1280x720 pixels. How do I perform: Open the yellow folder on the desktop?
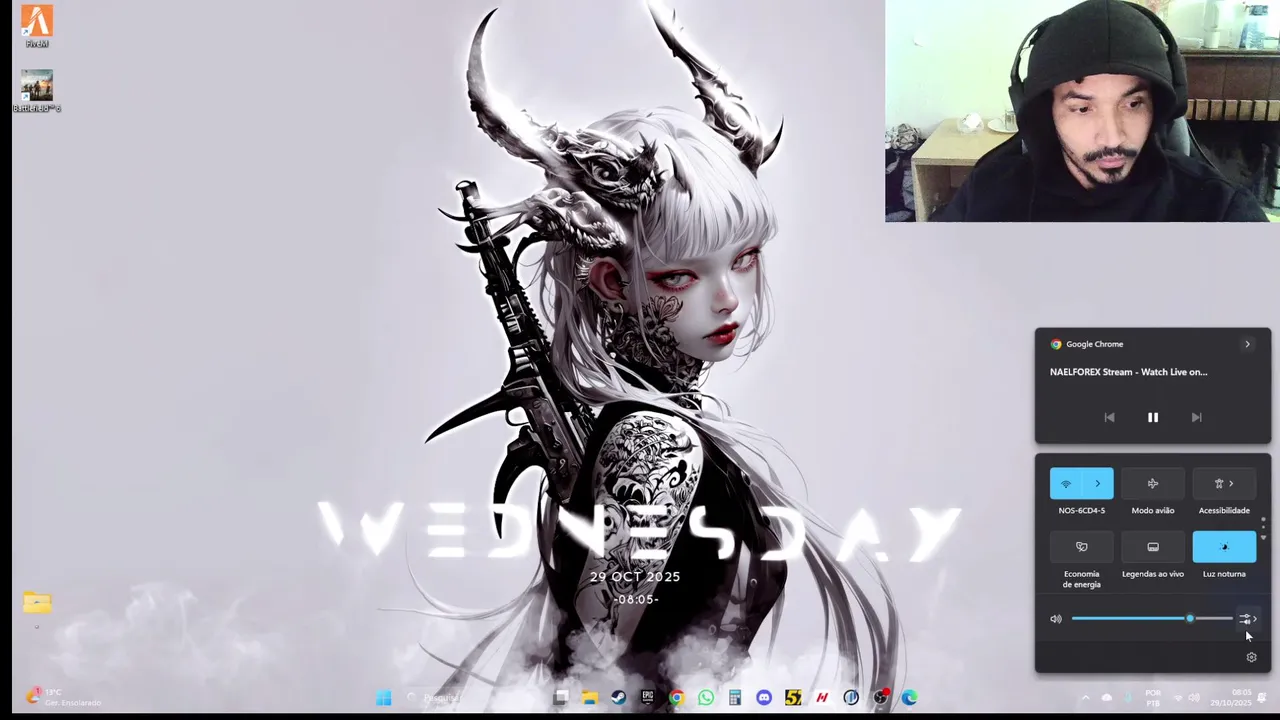point(37,603)
